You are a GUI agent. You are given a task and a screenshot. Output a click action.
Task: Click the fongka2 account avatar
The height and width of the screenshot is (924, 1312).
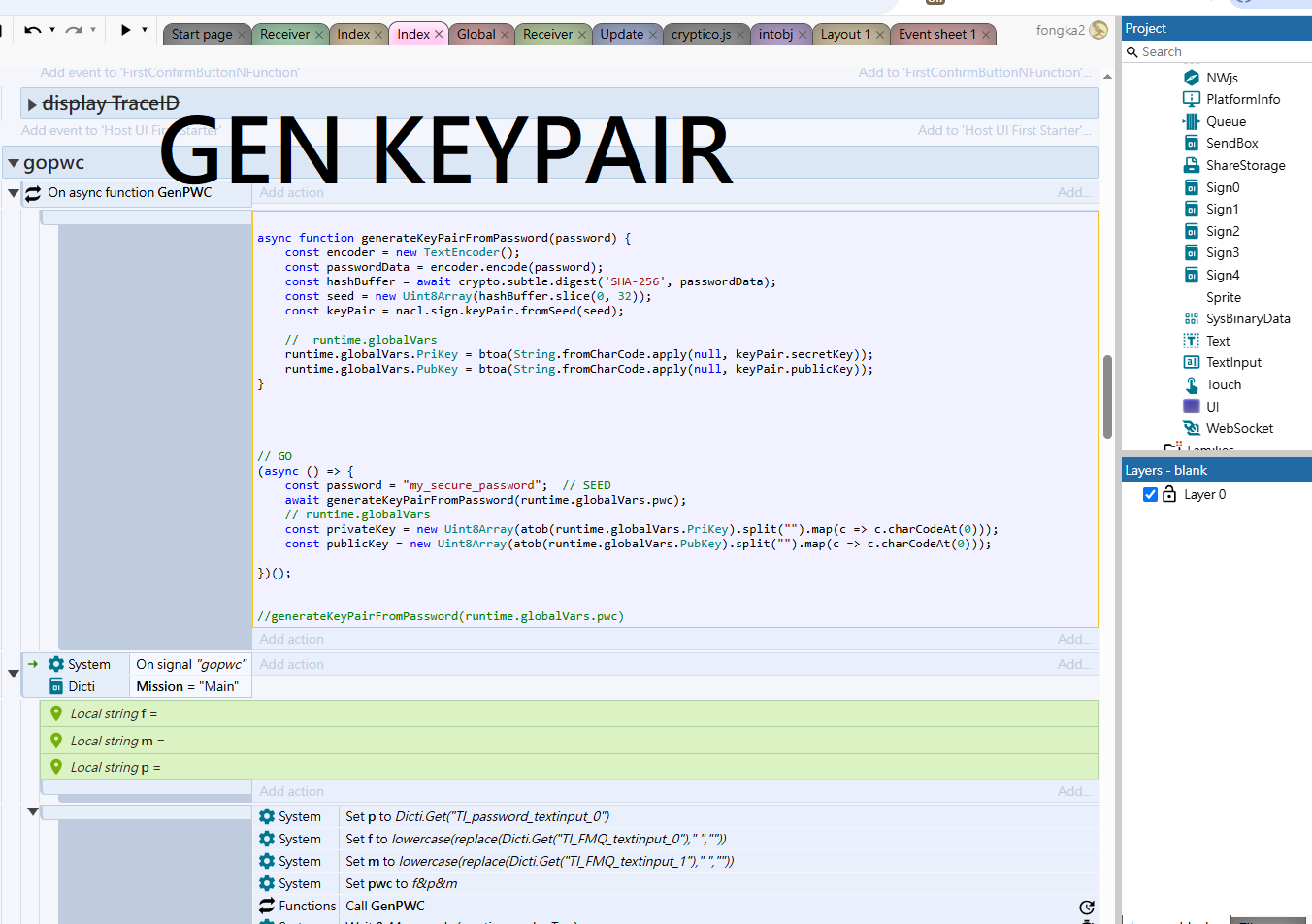click(1099, 30)
